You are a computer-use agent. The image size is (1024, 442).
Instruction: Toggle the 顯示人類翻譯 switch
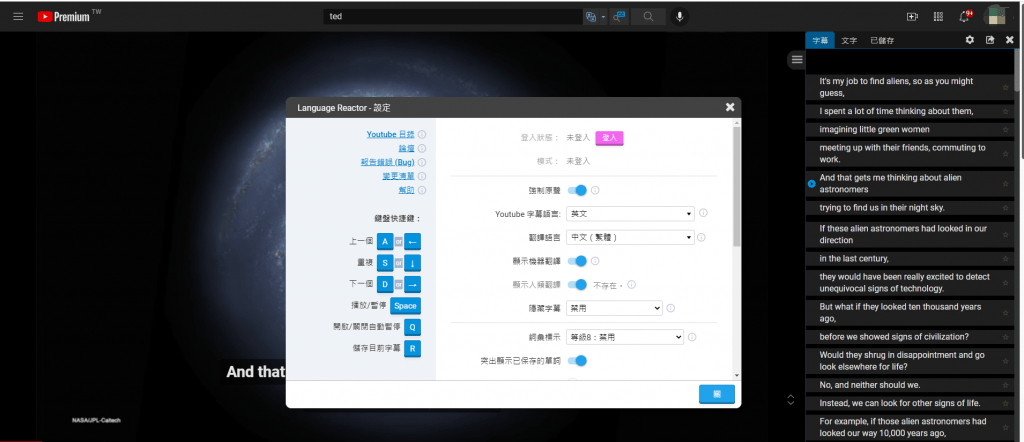tap(577, 285)
